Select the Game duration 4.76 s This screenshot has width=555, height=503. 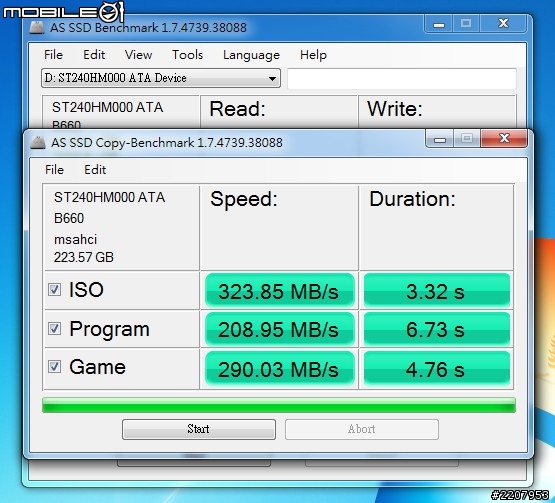437,368
